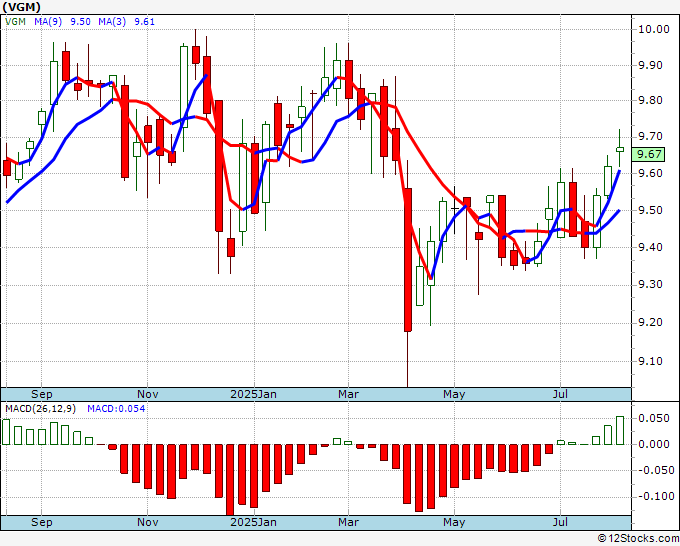Select the MA(3) legend label

pyautogui.click(x=112, y=22)
